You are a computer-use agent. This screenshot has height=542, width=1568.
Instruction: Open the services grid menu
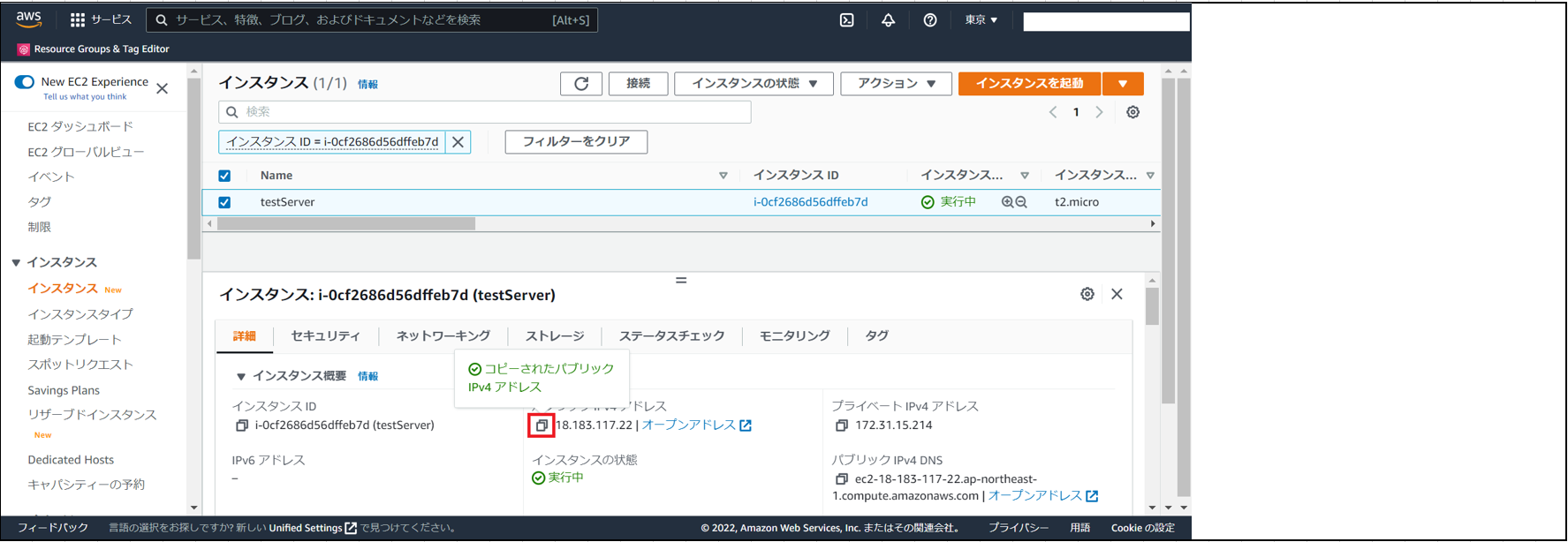click(x=78, y=19)
